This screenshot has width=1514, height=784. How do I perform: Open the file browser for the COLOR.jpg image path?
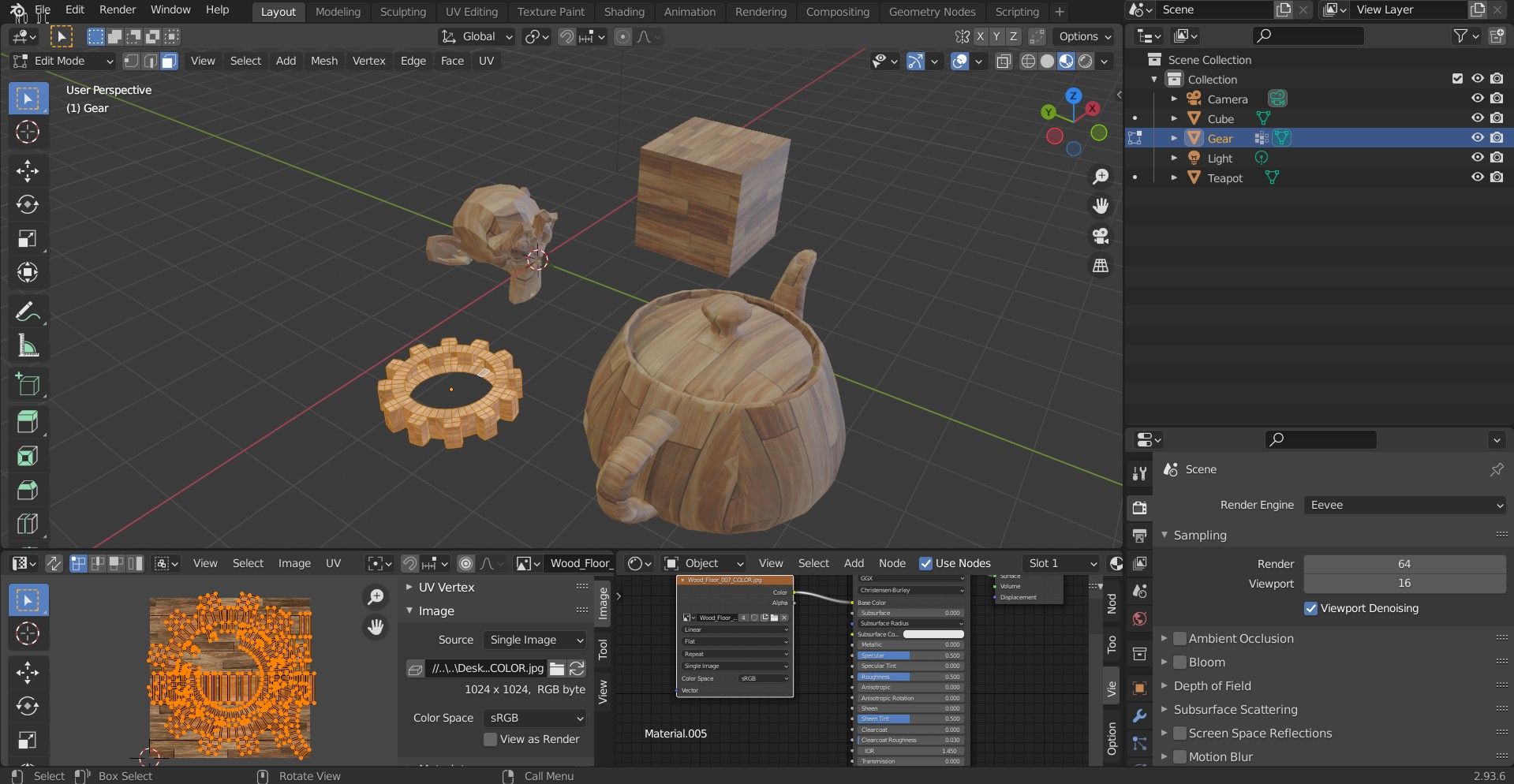(557, 668)
